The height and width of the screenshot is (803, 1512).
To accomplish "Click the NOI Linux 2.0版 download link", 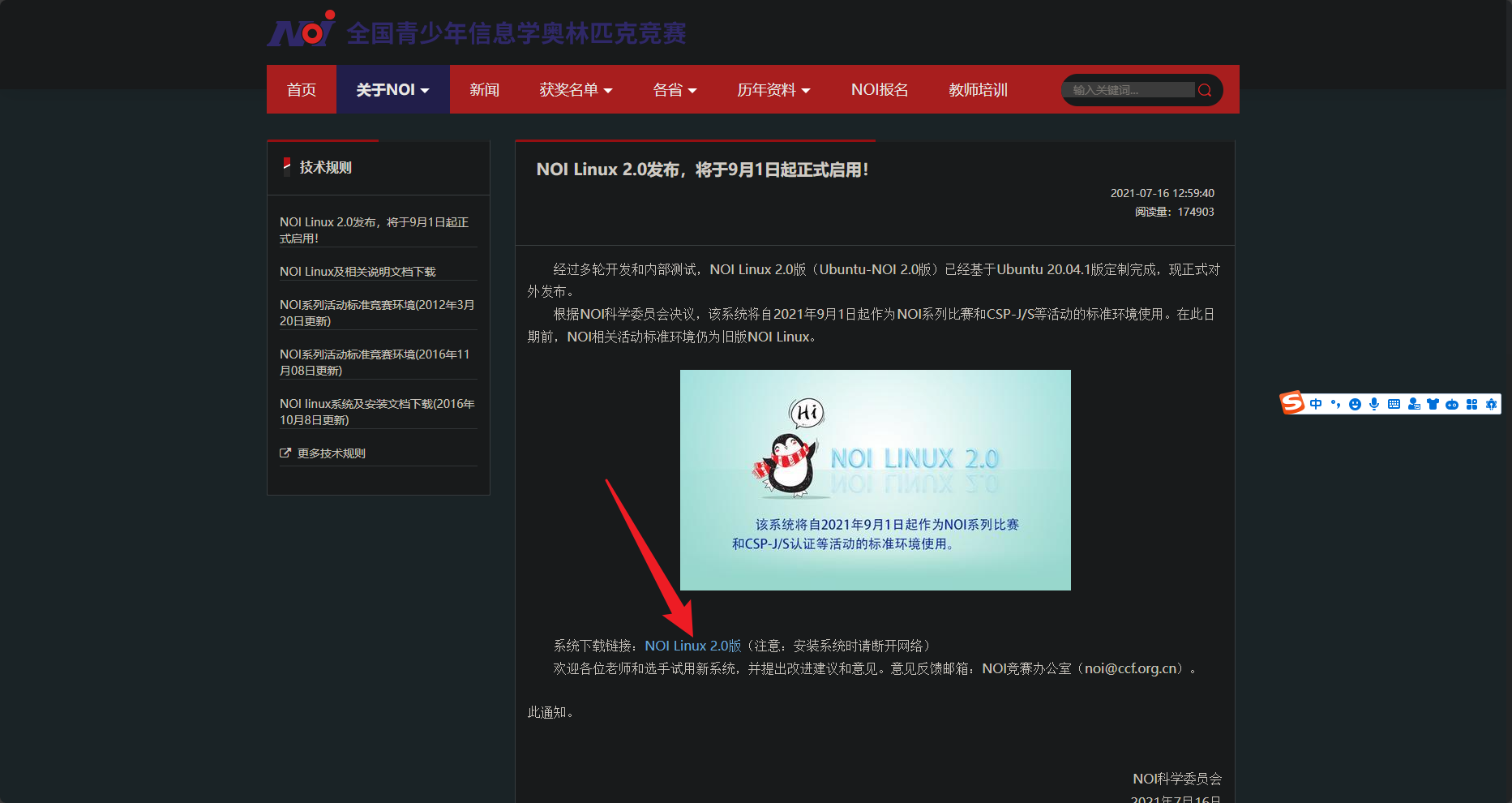I will point(692,646).
